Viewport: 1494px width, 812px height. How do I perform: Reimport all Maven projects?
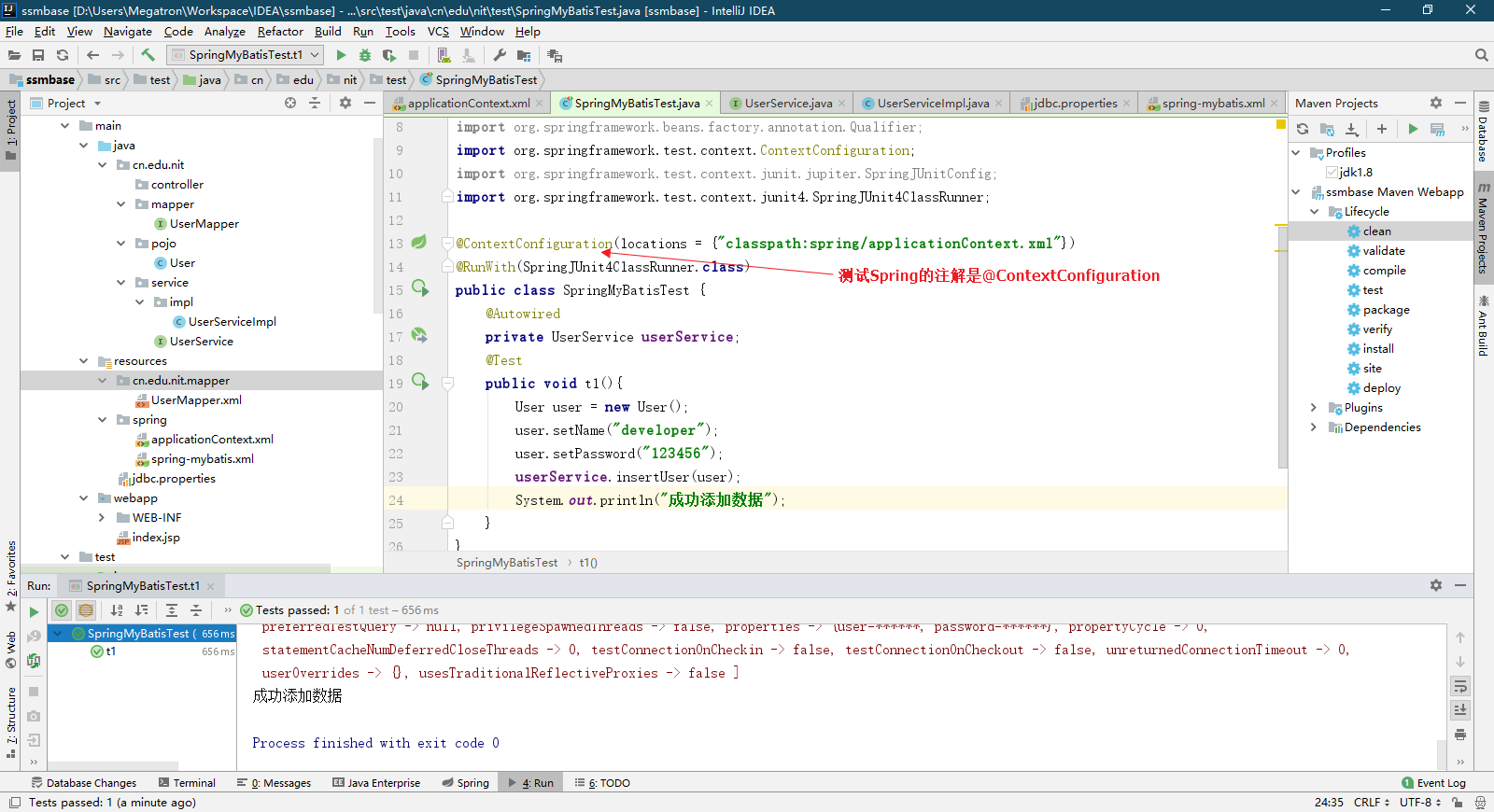(x=1303, y=129)
